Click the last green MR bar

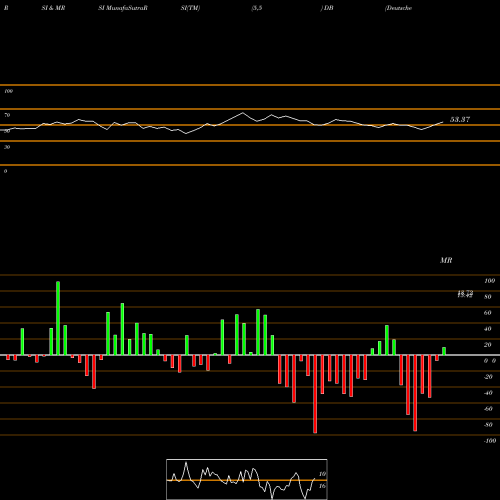444,351
